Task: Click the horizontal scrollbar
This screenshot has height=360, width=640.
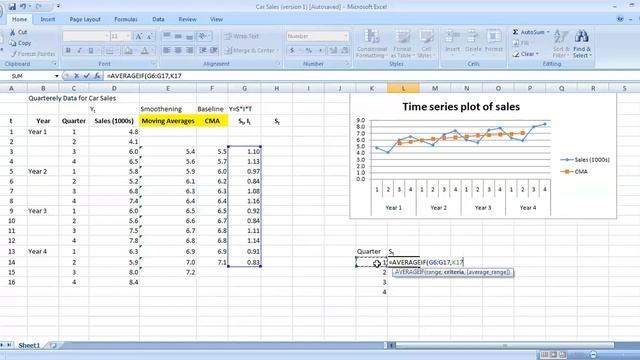Action: click(504, 345)
